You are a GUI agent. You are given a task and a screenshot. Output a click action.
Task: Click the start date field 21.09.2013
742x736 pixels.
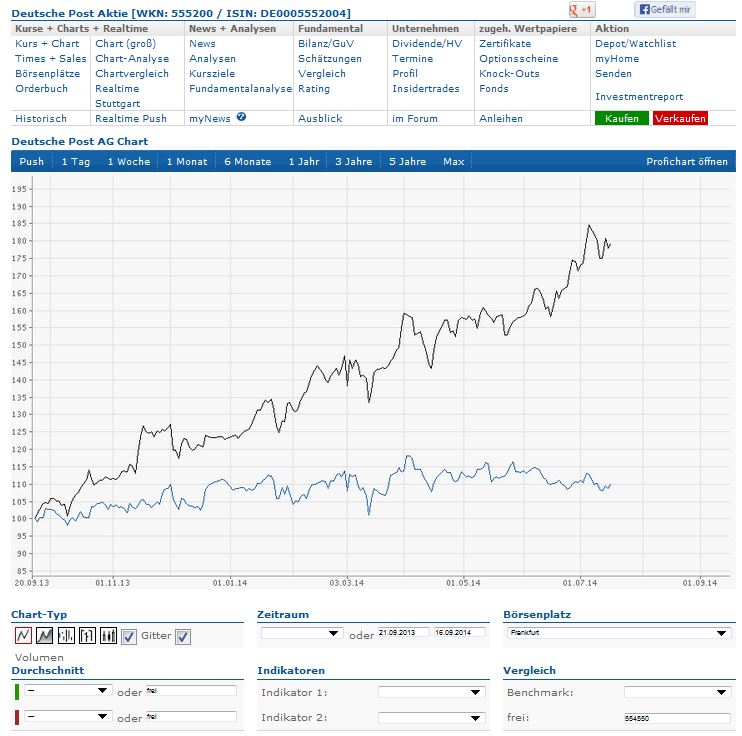pyautogui.click(x=403, y=632)
